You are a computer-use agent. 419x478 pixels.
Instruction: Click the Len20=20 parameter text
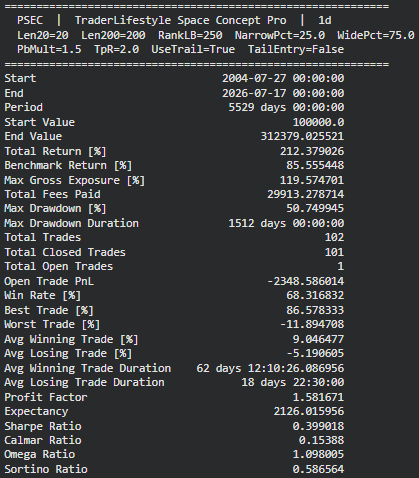43,35
